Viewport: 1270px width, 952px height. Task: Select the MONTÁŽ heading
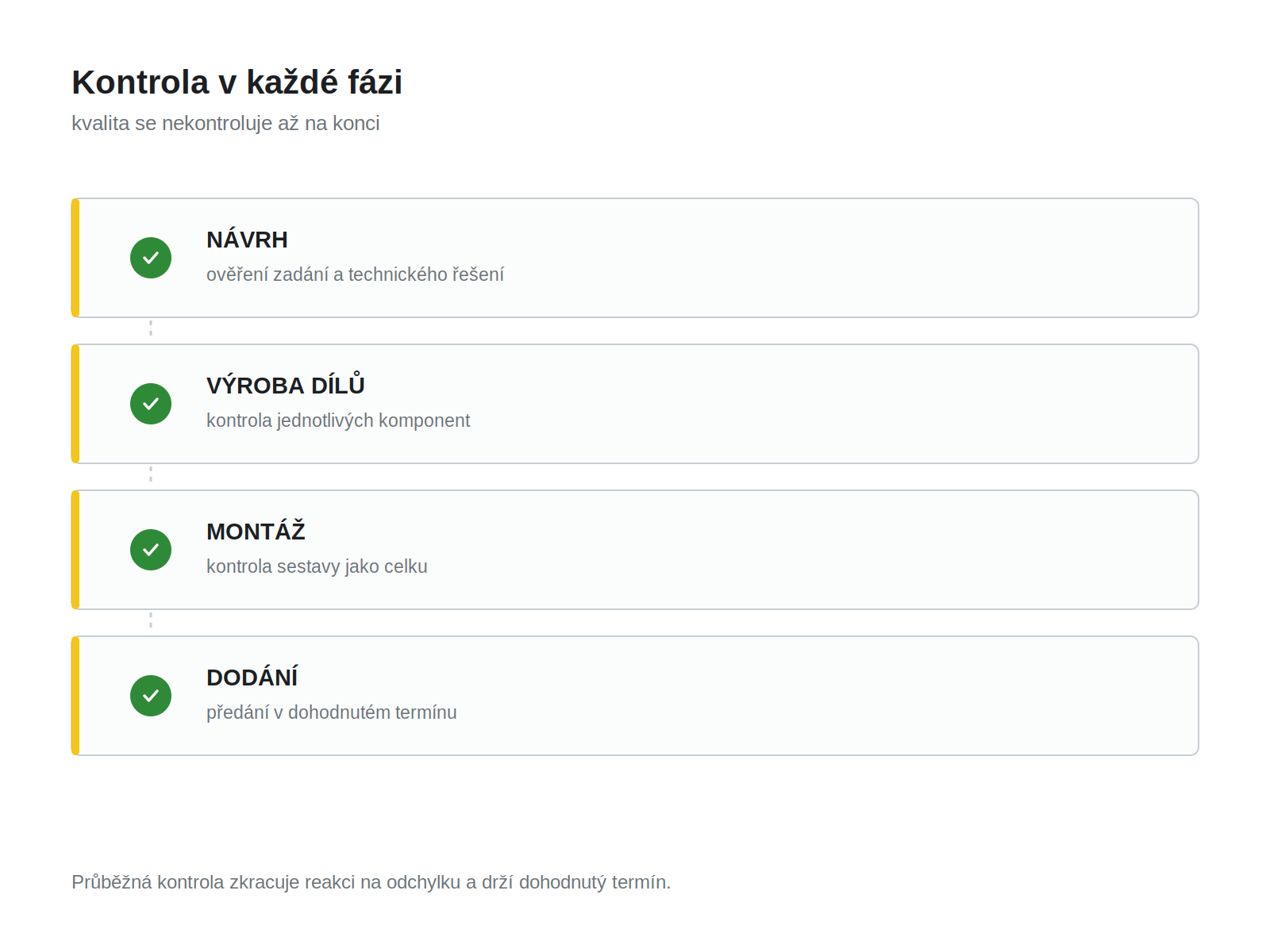pyautogui.click(x=256, y=531)
